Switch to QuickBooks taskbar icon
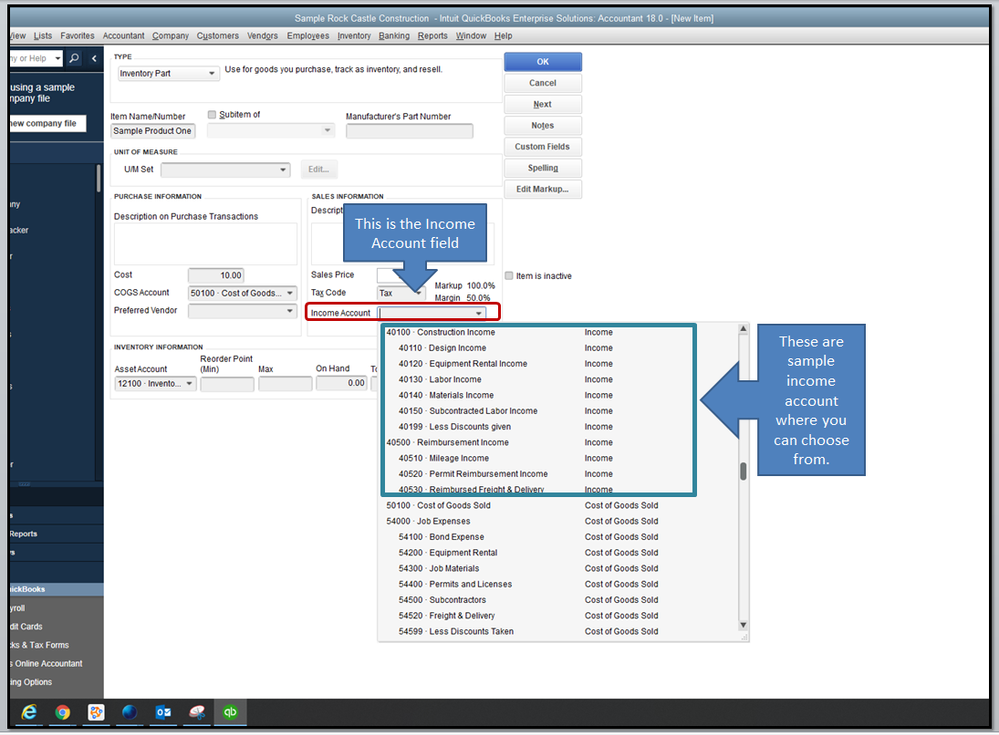This screenshot has width=999, height=735. click(x=230, y=712)
